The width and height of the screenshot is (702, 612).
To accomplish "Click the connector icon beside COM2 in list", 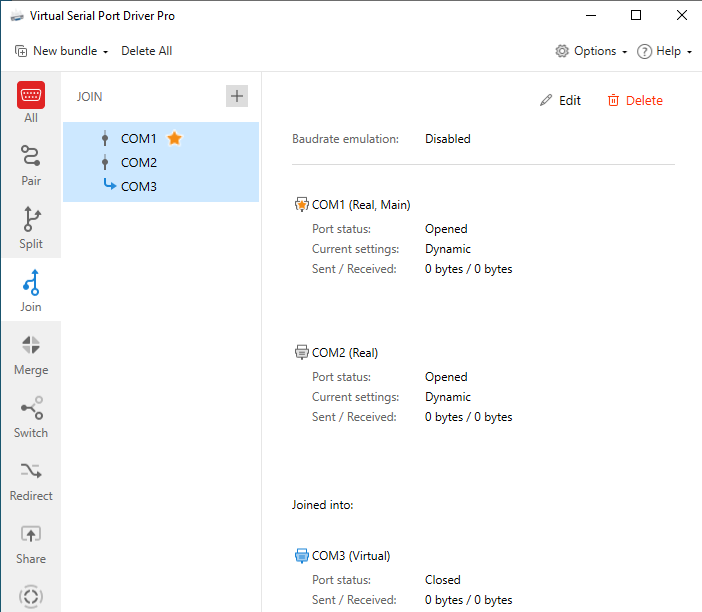I will coord(105,162).
